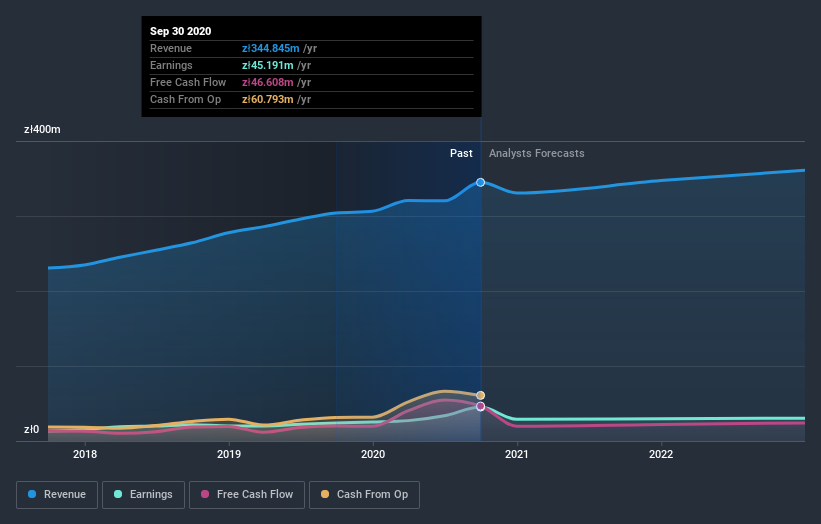Click the 2019 x-axis label
Viewport: 821px width, 524px height.
click(229, 454)
